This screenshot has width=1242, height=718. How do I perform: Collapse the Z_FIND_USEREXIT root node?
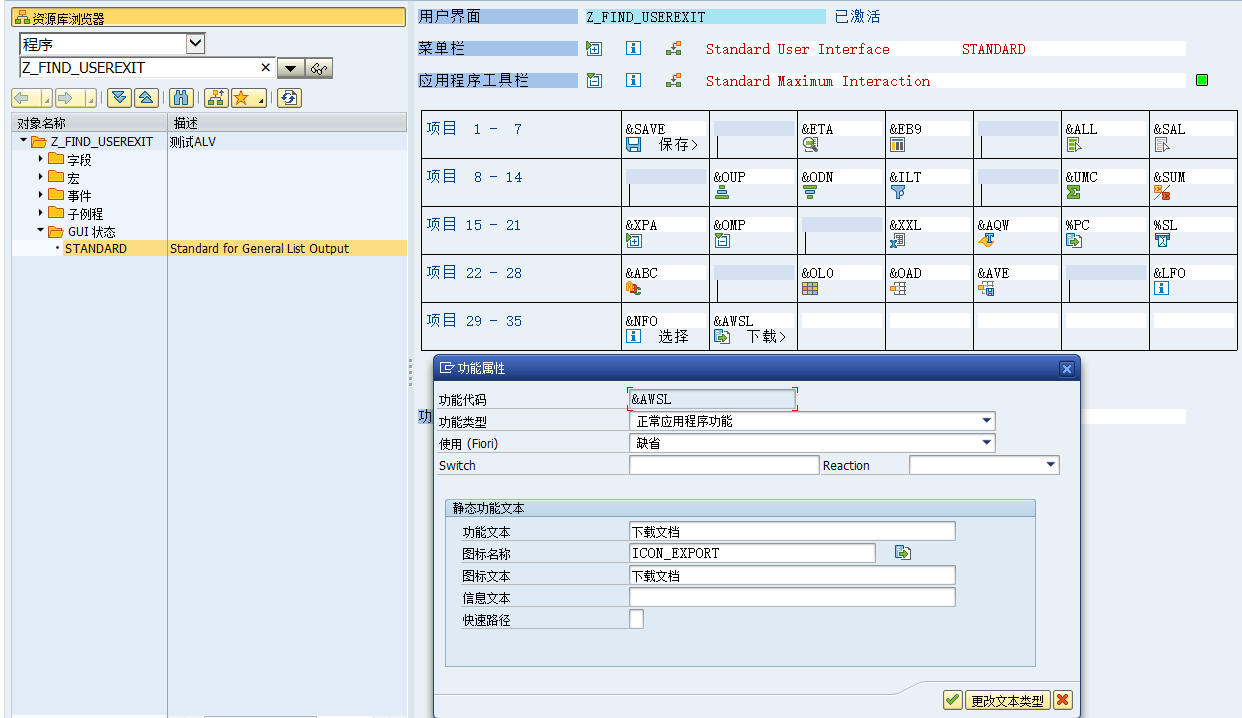click(24, 142)
